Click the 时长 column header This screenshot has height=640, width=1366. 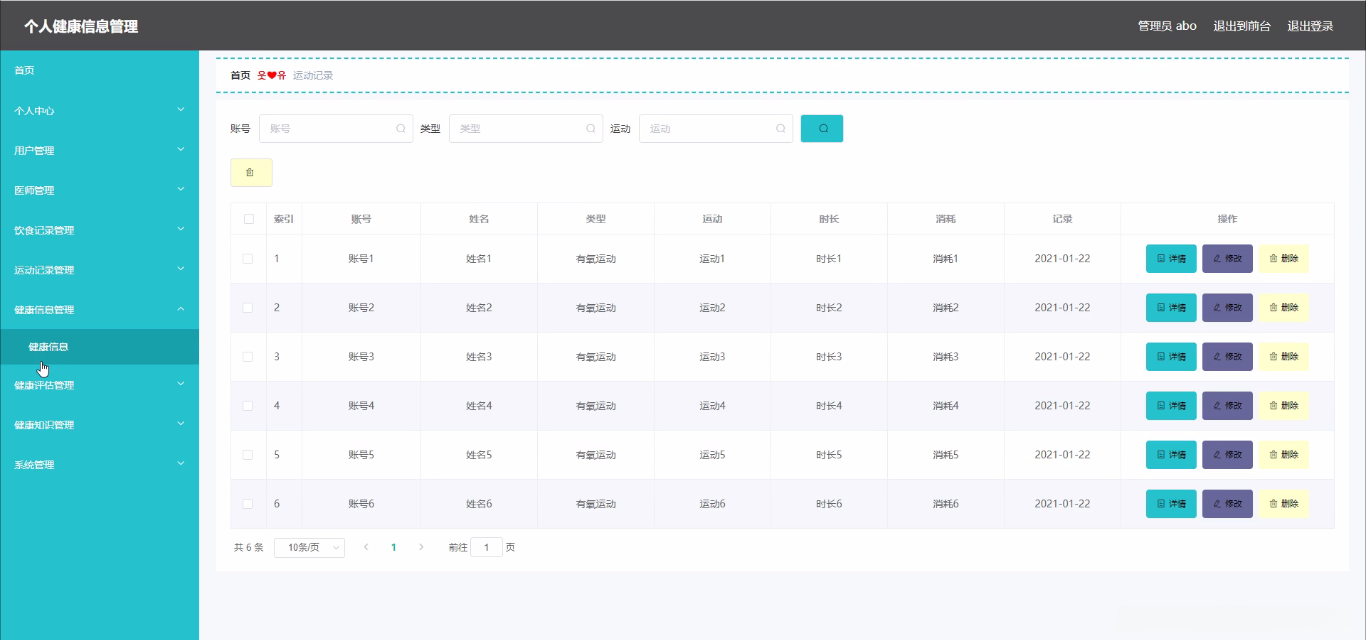[x=829, y=218]
